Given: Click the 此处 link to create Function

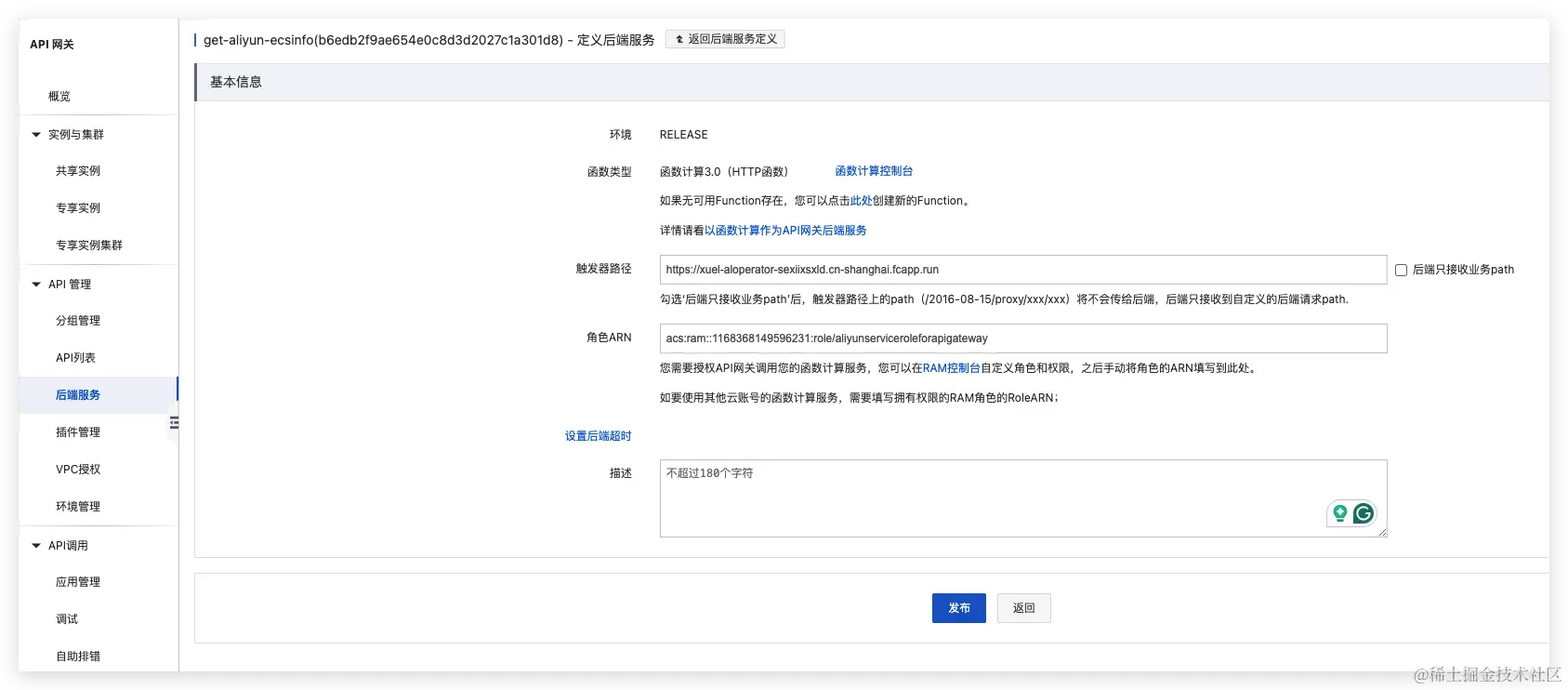Looking at the screenshot, I should coord(862,201).
